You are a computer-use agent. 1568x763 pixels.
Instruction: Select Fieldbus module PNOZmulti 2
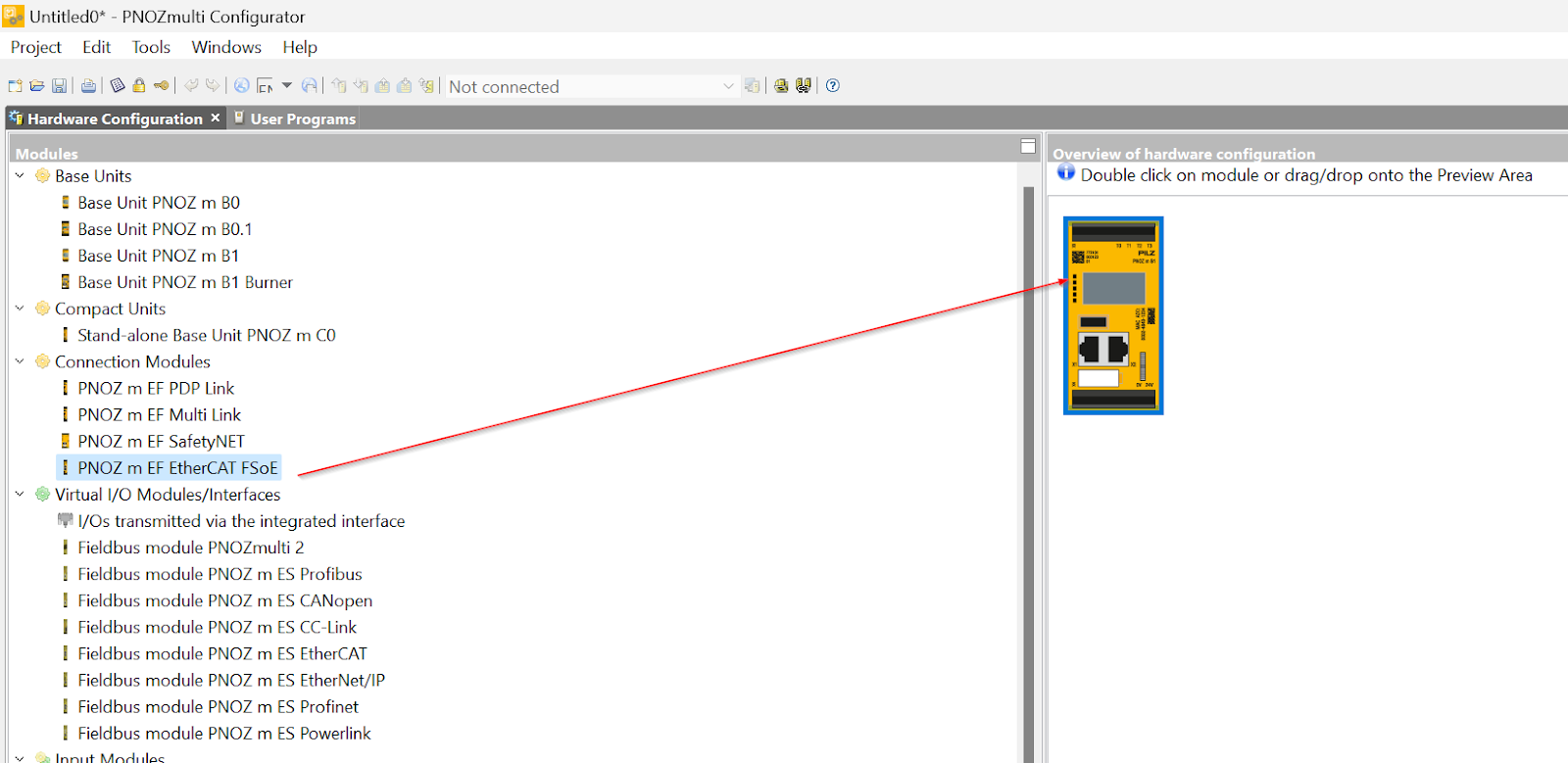[x=191, y=548]
